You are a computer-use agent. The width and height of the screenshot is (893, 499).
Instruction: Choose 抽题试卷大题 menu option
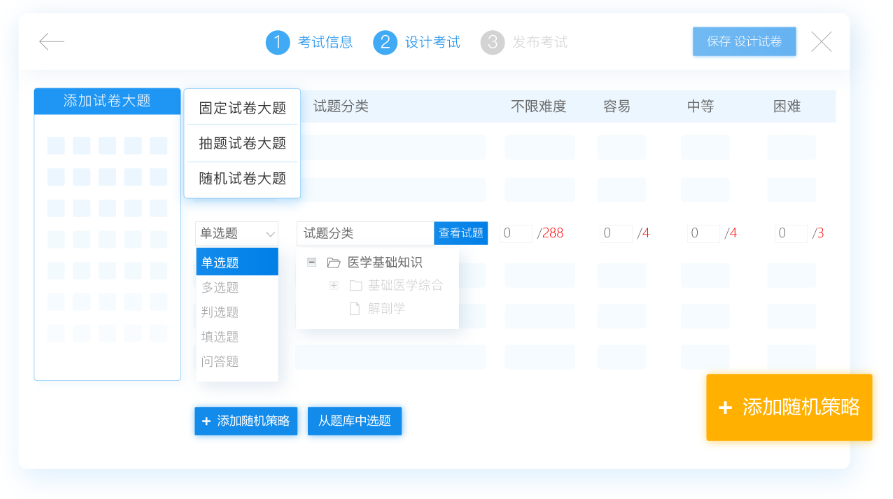[x=242, y=143]
